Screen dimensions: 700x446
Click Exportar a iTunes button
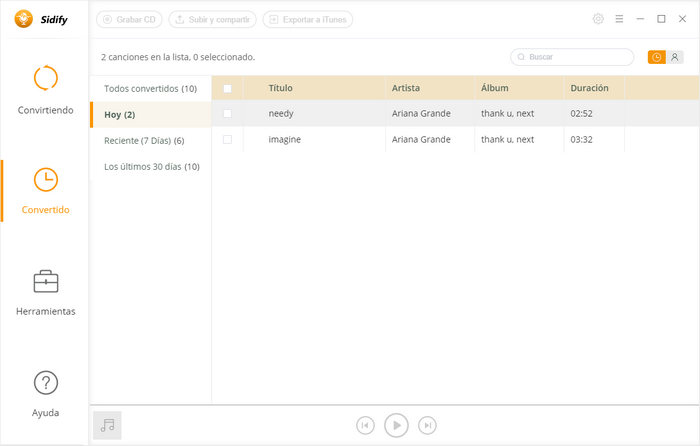click(308, 20)
